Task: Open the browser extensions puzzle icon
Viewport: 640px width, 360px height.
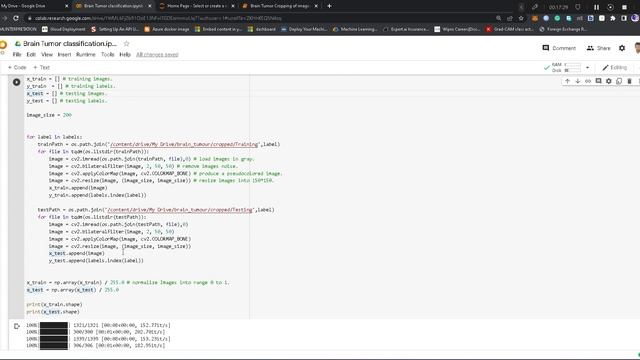Action: click(x=613, y=18)
